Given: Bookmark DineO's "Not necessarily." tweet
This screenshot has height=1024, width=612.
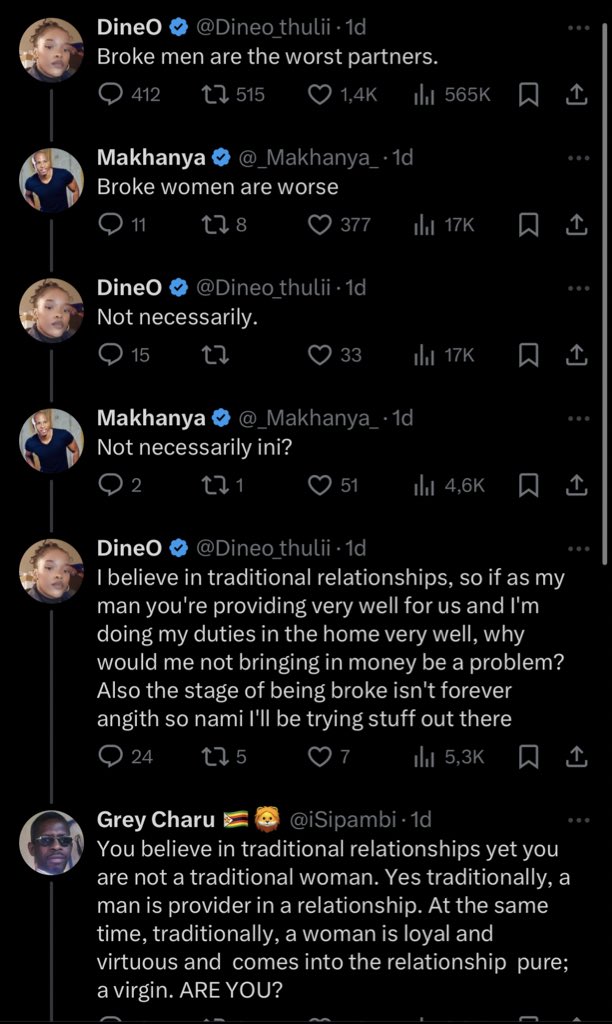Looking at the screenshot, I should click(x=528, y=355).
